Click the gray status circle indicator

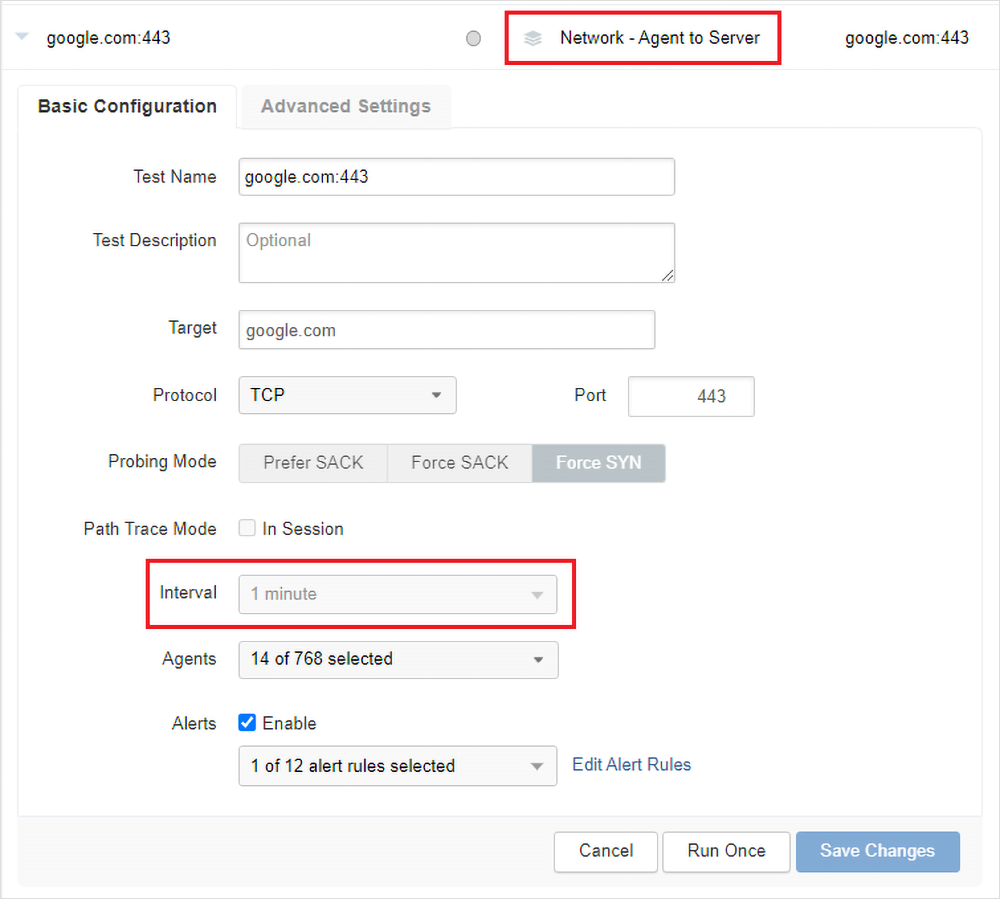point(473,38)
